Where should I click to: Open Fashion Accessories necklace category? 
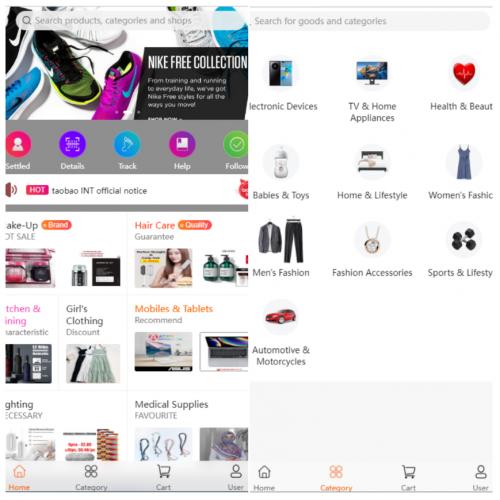372,240
